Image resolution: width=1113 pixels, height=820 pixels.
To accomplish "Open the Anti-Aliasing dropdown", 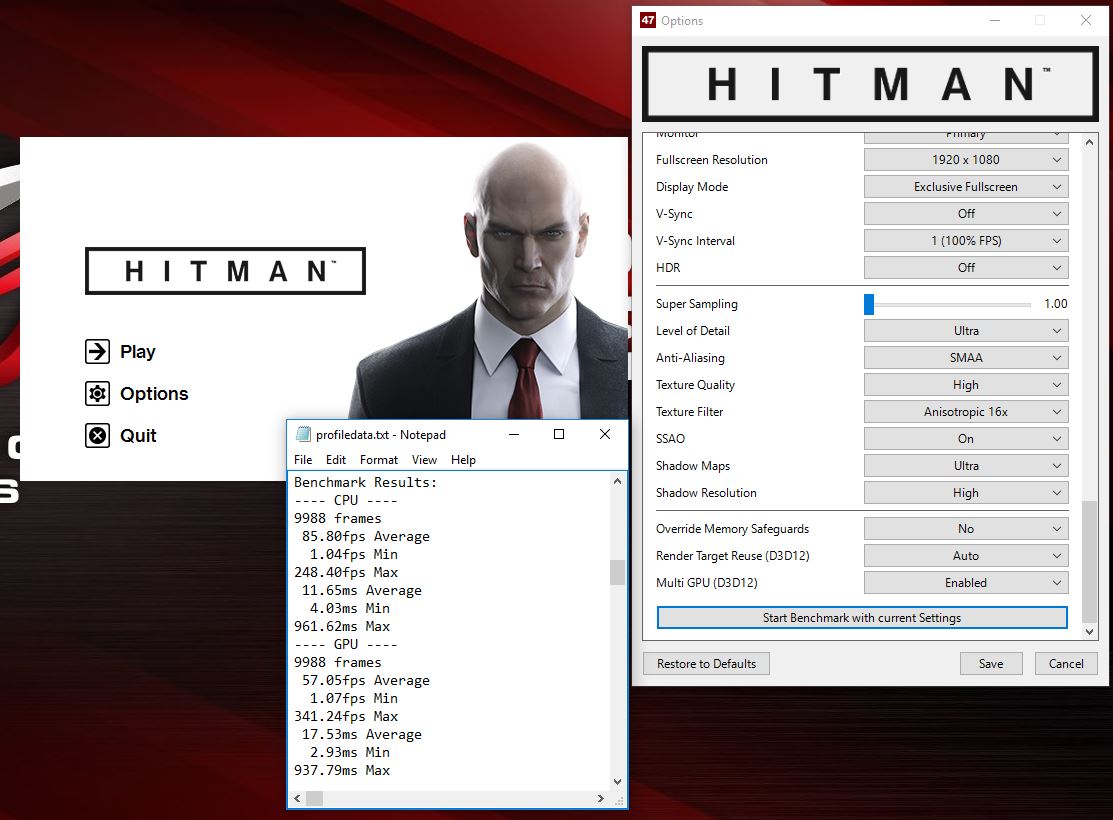I will tap(965, 358).
